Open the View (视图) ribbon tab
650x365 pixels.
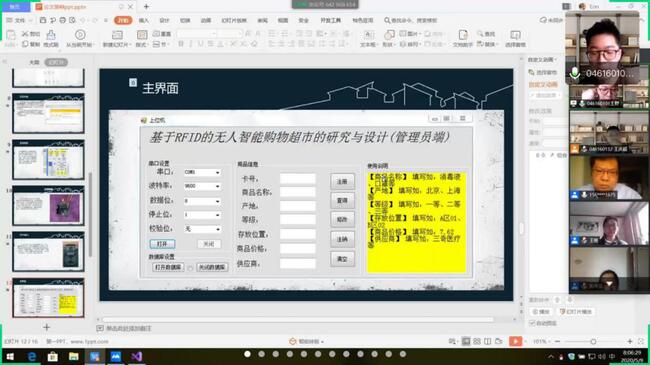point(283,20)
